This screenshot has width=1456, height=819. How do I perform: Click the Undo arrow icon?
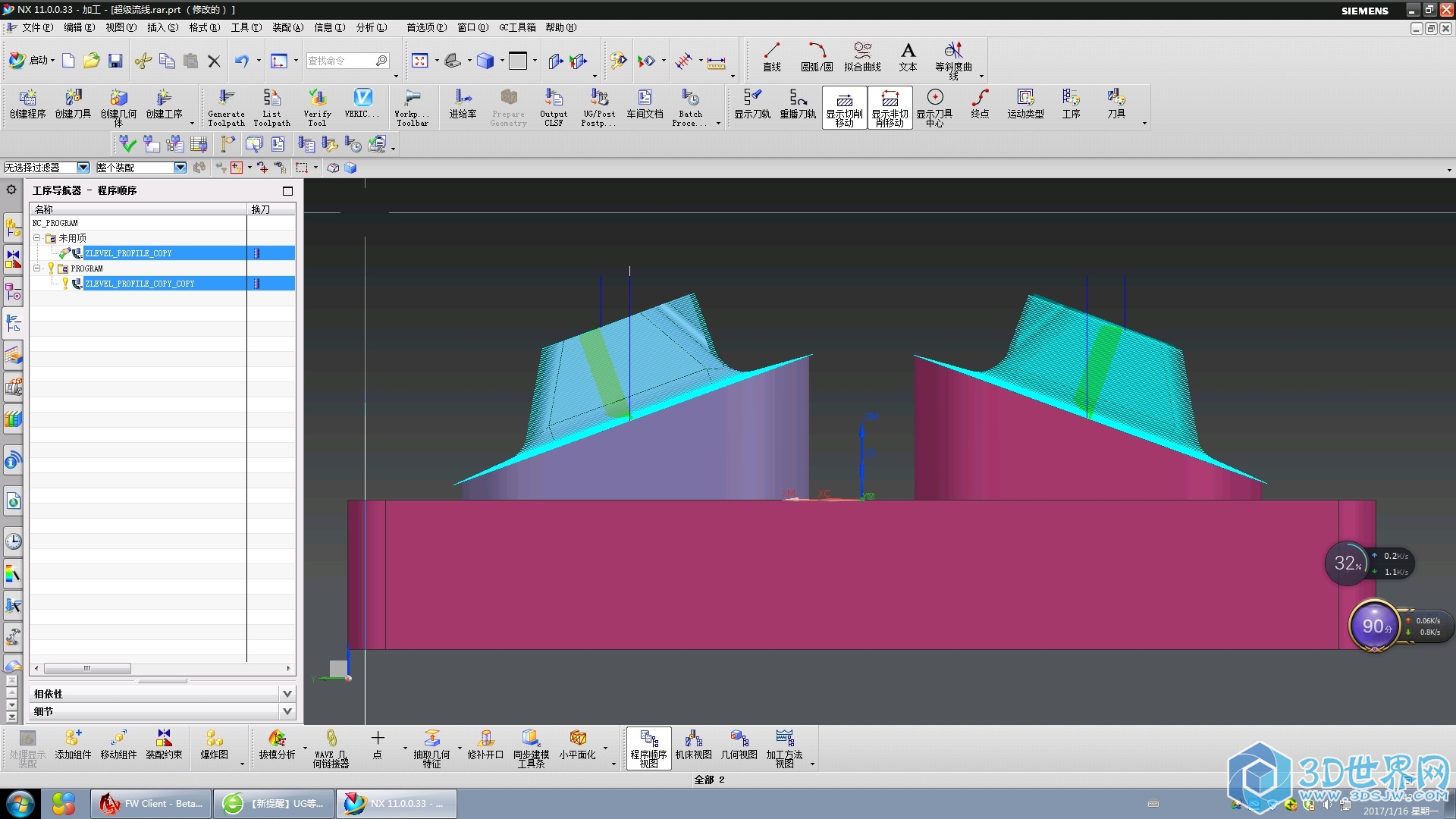pos(242,61)
